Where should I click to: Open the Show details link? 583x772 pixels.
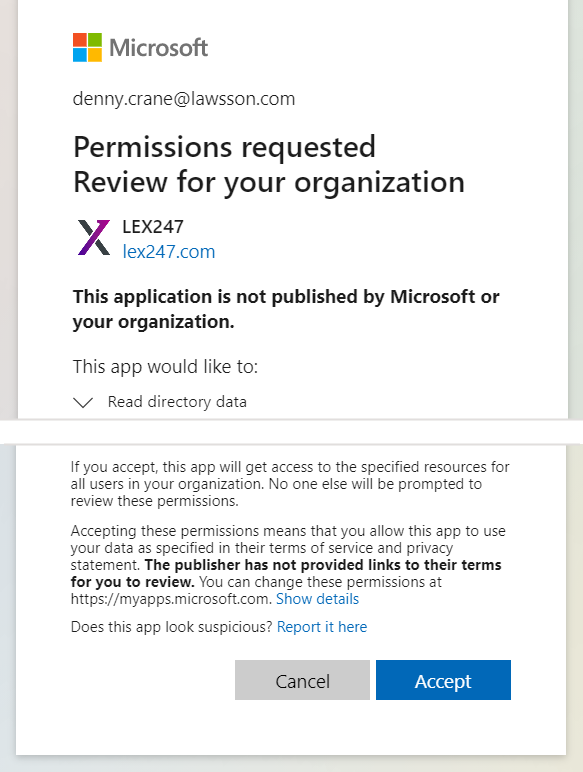[x=317, y=599]
